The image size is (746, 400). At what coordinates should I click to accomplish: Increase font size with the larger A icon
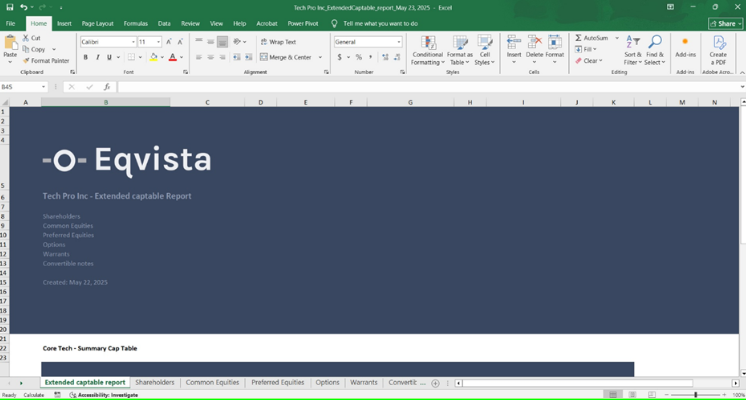pos(168,42)
